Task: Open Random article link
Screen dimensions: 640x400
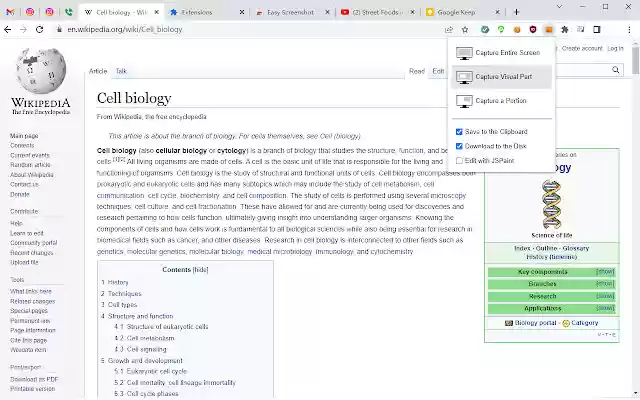Action: [30, 165]
